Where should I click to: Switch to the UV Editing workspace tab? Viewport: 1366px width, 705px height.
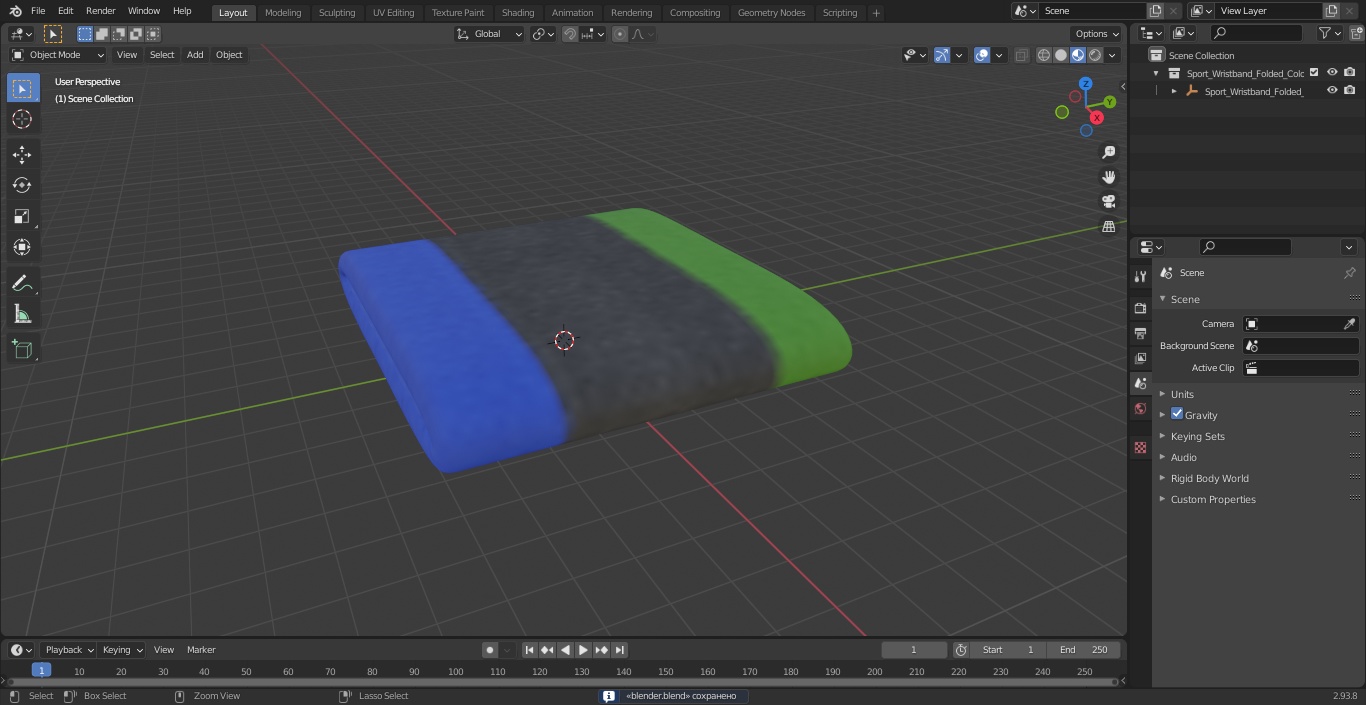pyautogui.click(x=393, y=13)
